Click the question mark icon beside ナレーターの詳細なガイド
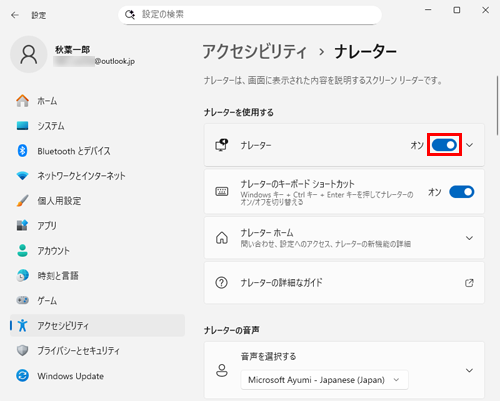The height and width of the screenshot is (401, 500). [222, 283]
